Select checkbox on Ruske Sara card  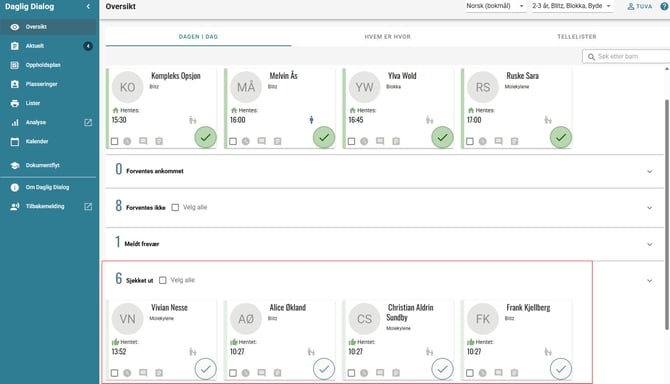(470, 141)
